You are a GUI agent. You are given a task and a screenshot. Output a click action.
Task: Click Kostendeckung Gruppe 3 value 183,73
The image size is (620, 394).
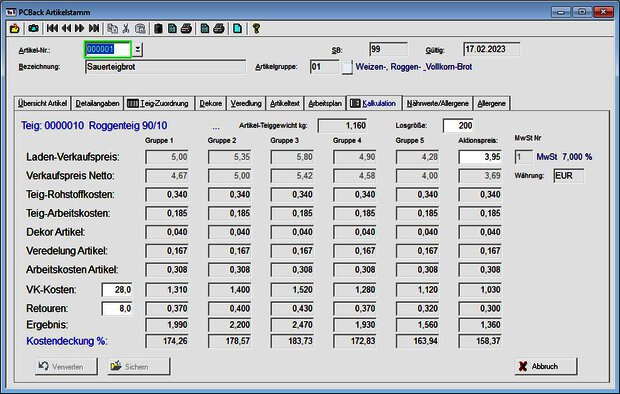click(292, 341)
